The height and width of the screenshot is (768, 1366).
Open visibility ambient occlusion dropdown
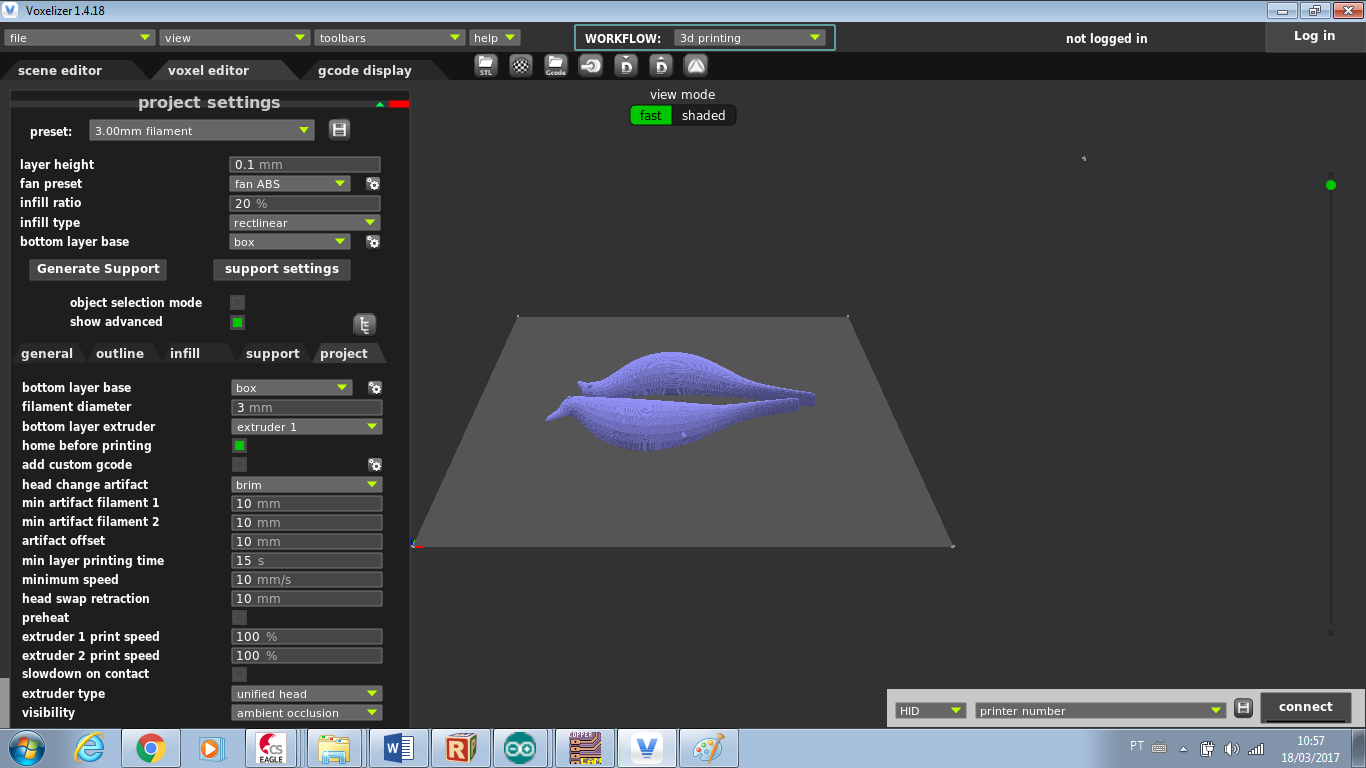[x=307, y=713]
